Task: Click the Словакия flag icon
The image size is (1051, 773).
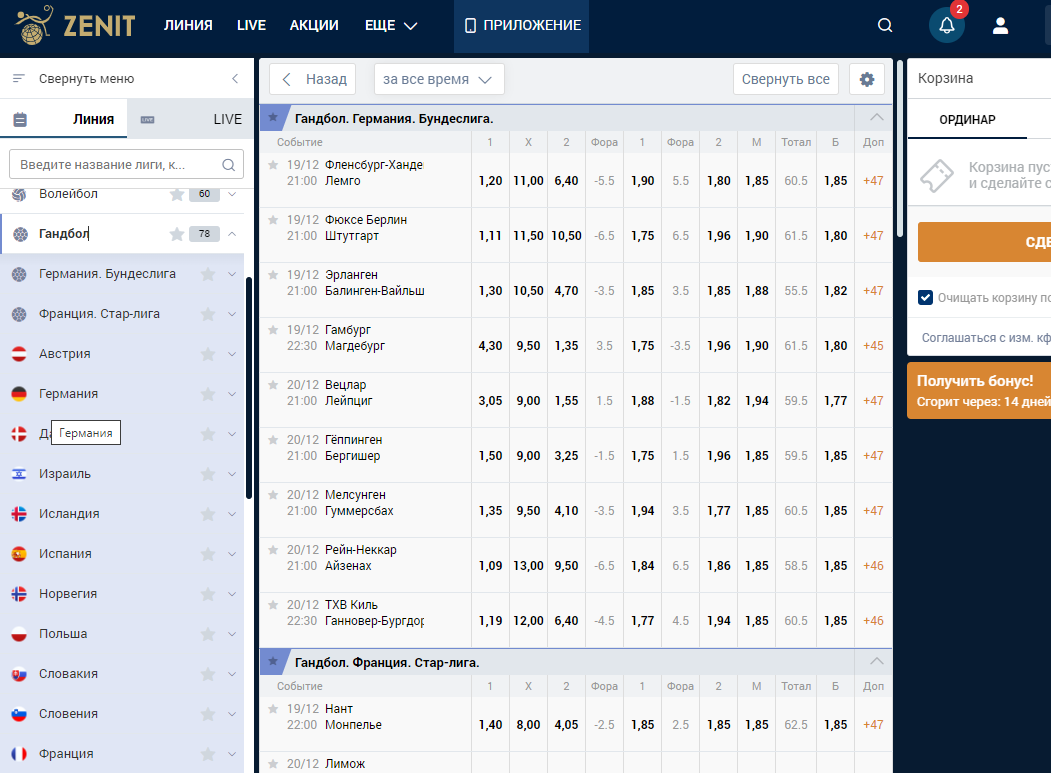Action: pyautogui.click(x=19, y=674)
